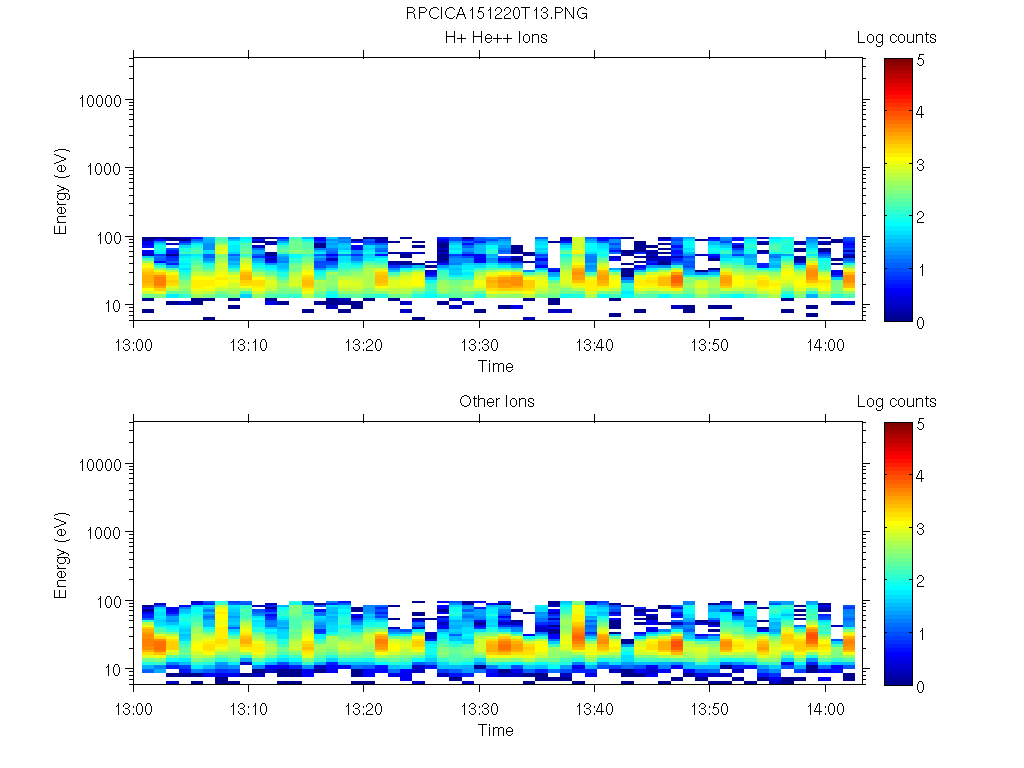Click the value 1 on the top colorbar scale
Screen dimensions: 1024x768
tap(921, 270)
